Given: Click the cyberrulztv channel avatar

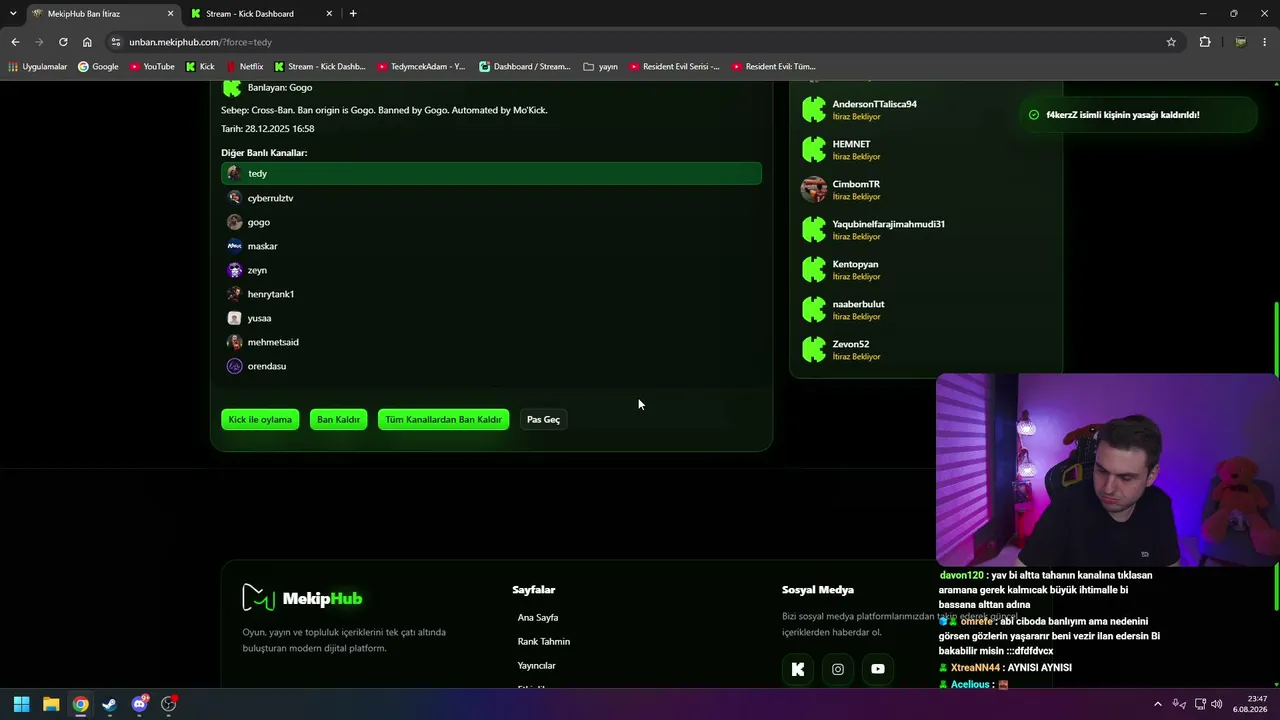Looking at the screenshot, I should click(234, 198).
